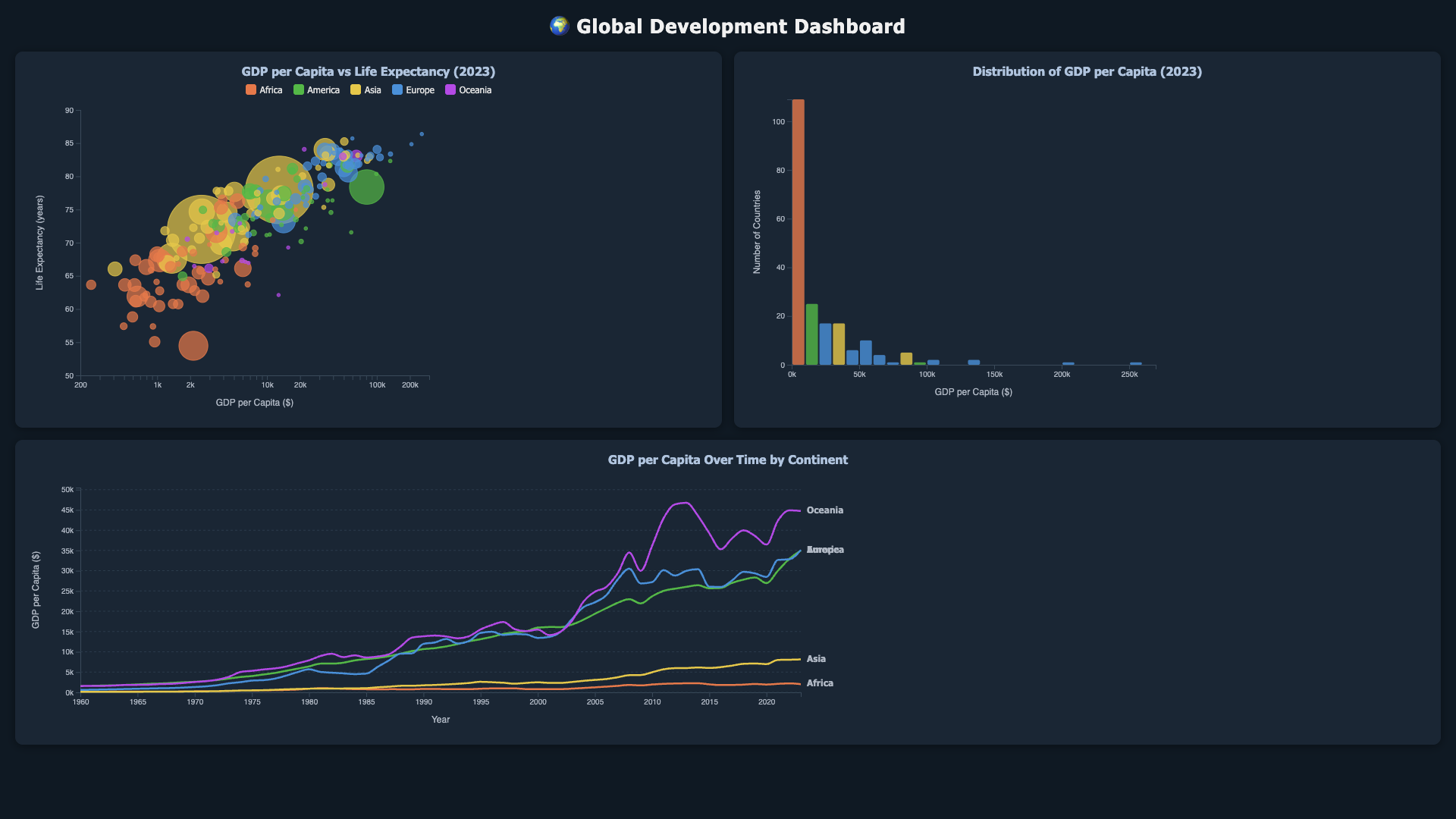Click the 100k tick on the scatter x-axis
Viewport: 1456px width, 819px height.
point(377,385)
